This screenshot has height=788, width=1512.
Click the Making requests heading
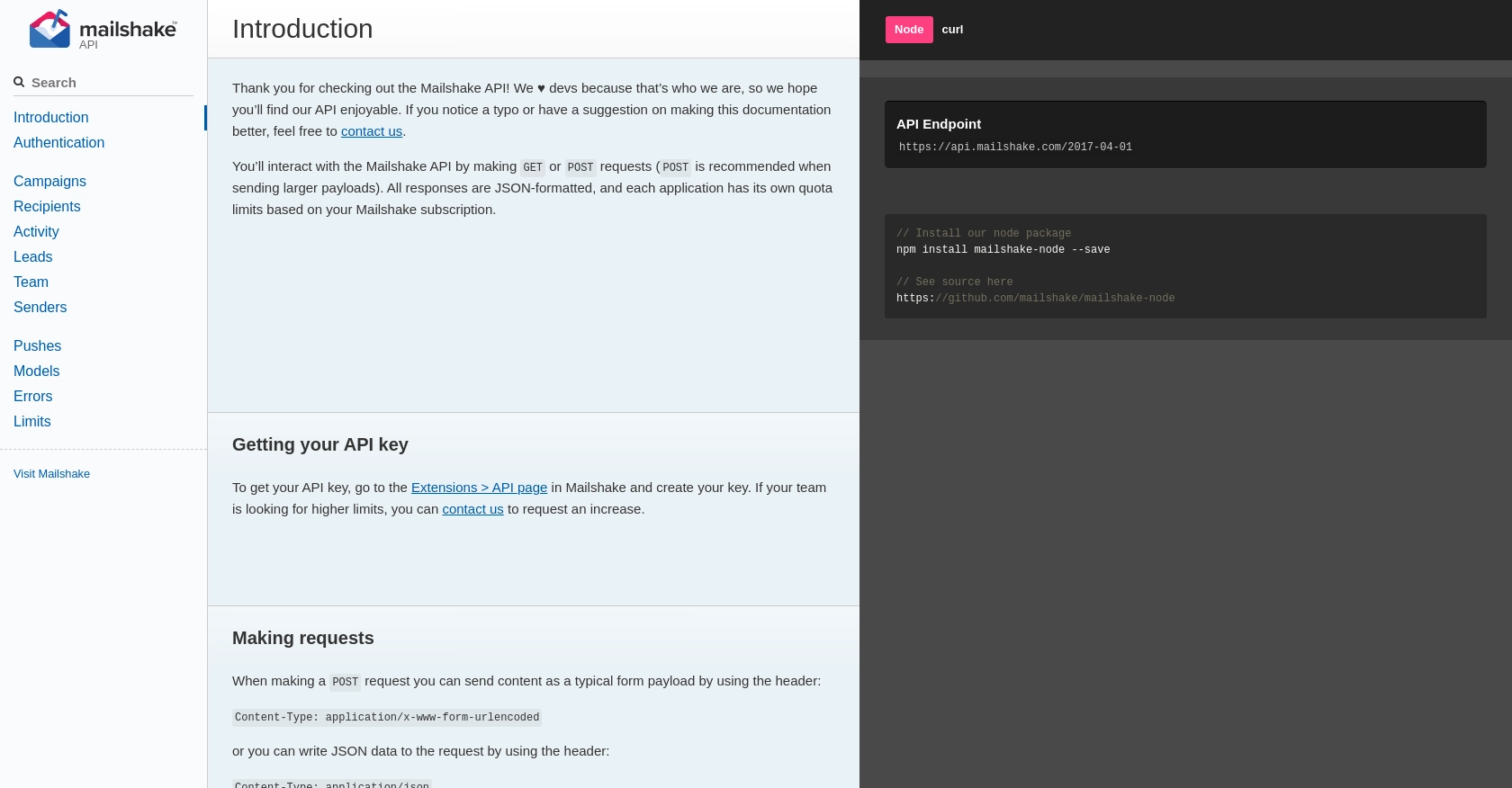pos(303,638)
